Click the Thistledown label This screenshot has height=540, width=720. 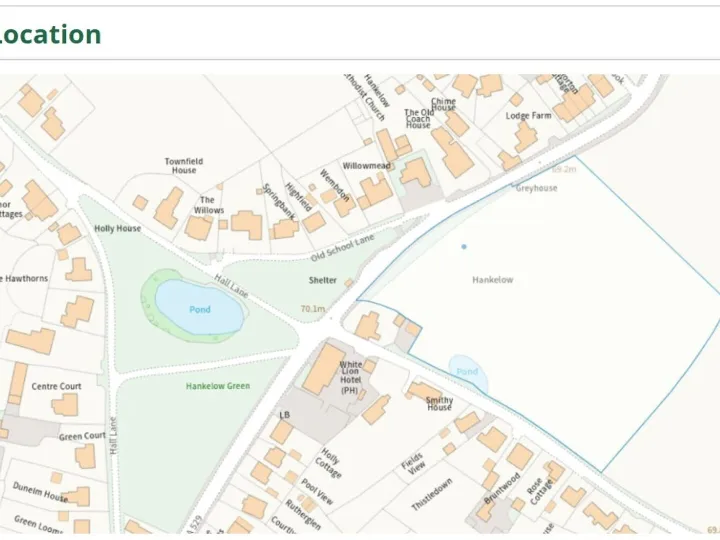[432, 495]
